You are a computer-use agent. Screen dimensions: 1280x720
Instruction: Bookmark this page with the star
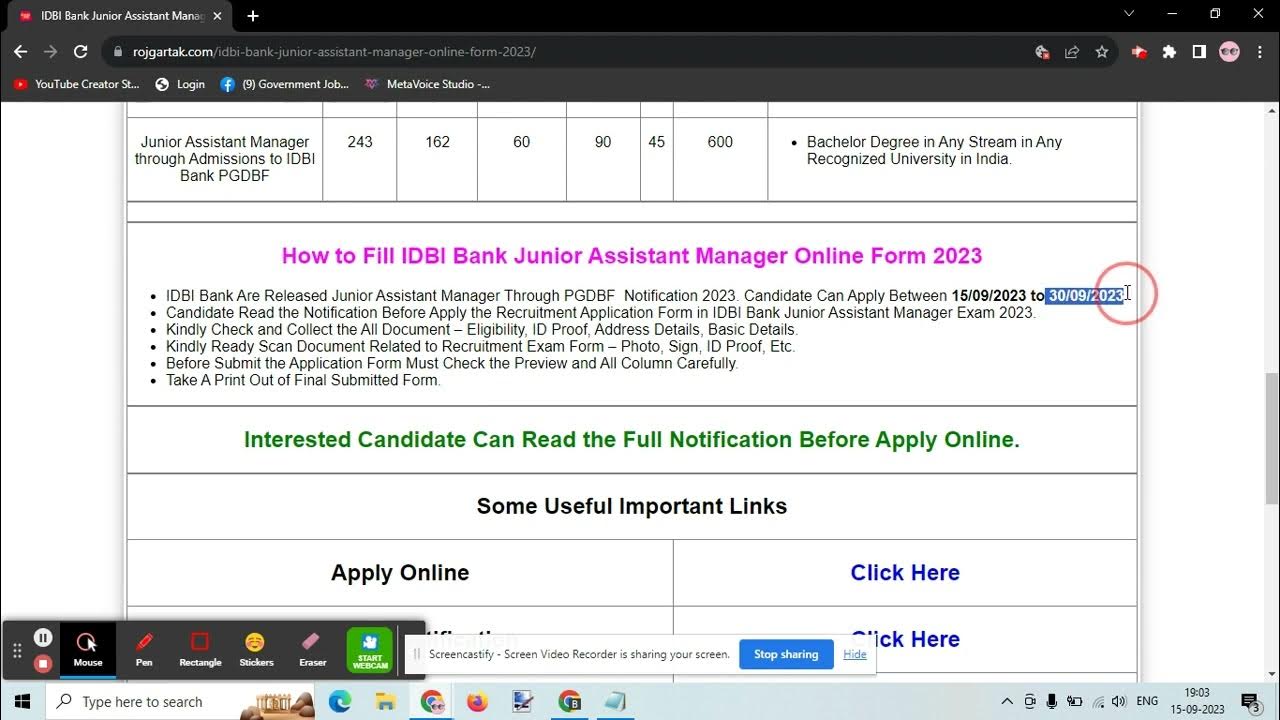pos(1102,52)
